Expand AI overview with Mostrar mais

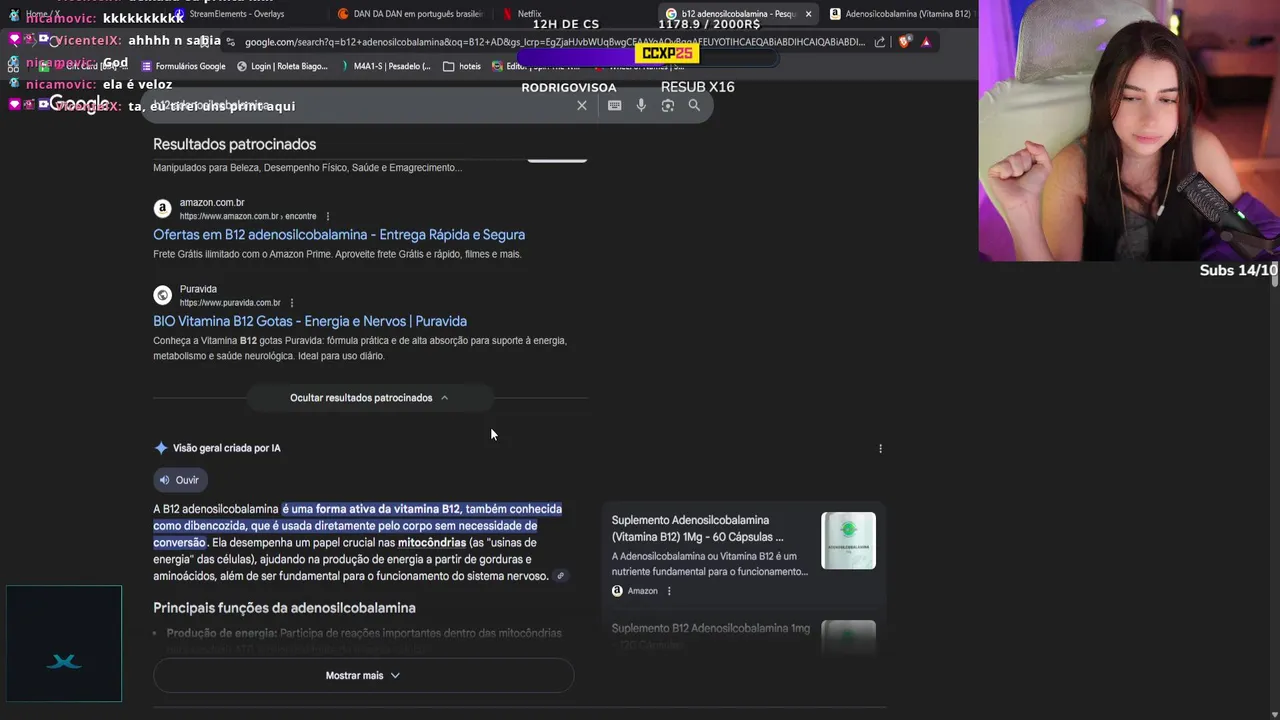(363, 676)
